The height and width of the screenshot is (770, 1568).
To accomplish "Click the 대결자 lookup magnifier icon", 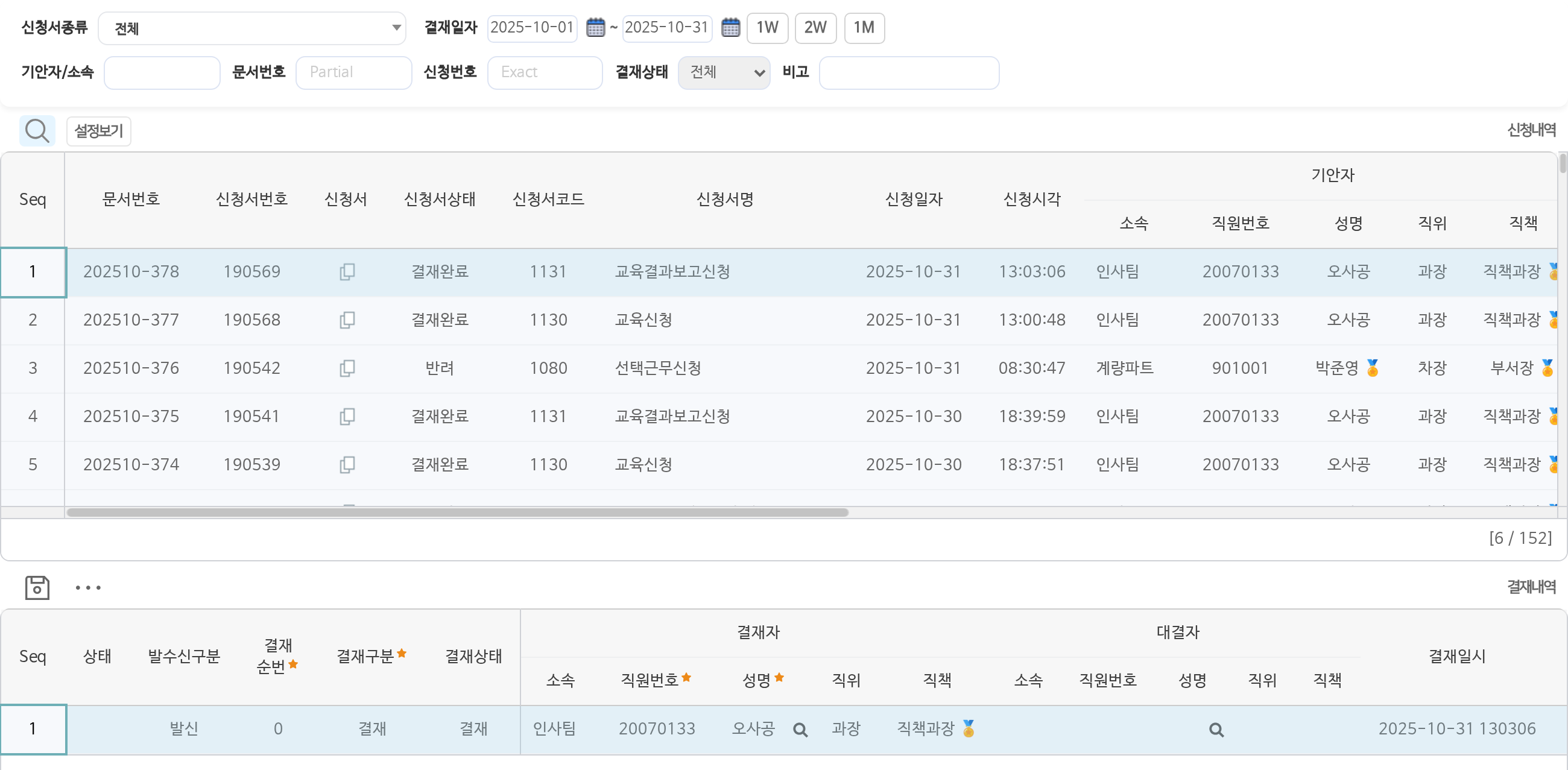I will pyautogui.click(x=1216, y=729).
